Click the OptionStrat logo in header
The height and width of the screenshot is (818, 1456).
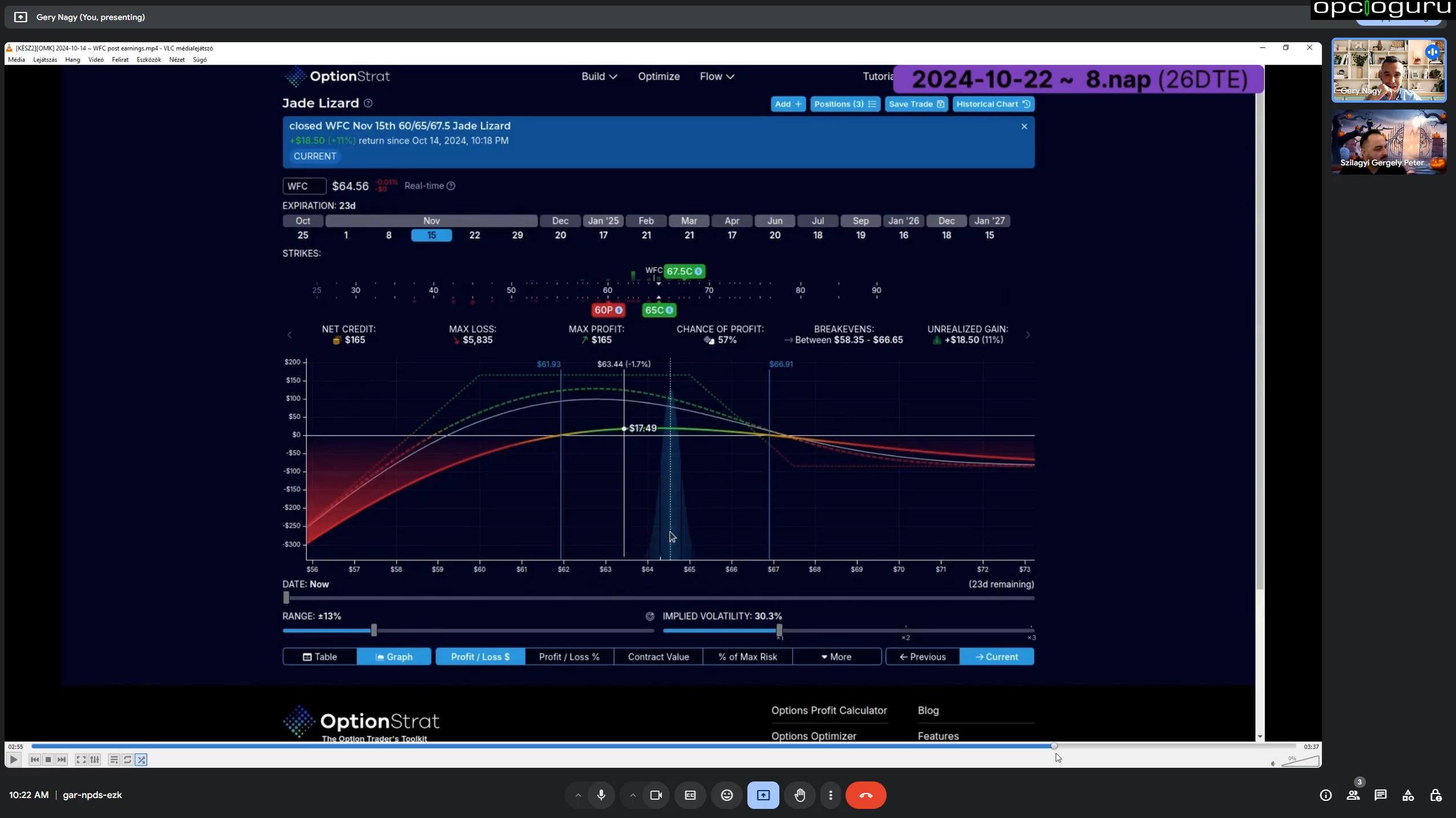[337, 76]
